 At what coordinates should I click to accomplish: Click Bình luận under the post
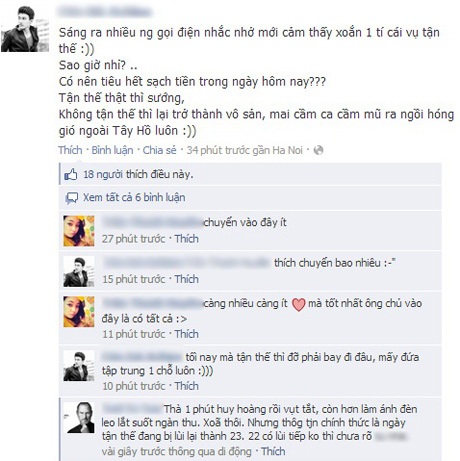[112, 150]
